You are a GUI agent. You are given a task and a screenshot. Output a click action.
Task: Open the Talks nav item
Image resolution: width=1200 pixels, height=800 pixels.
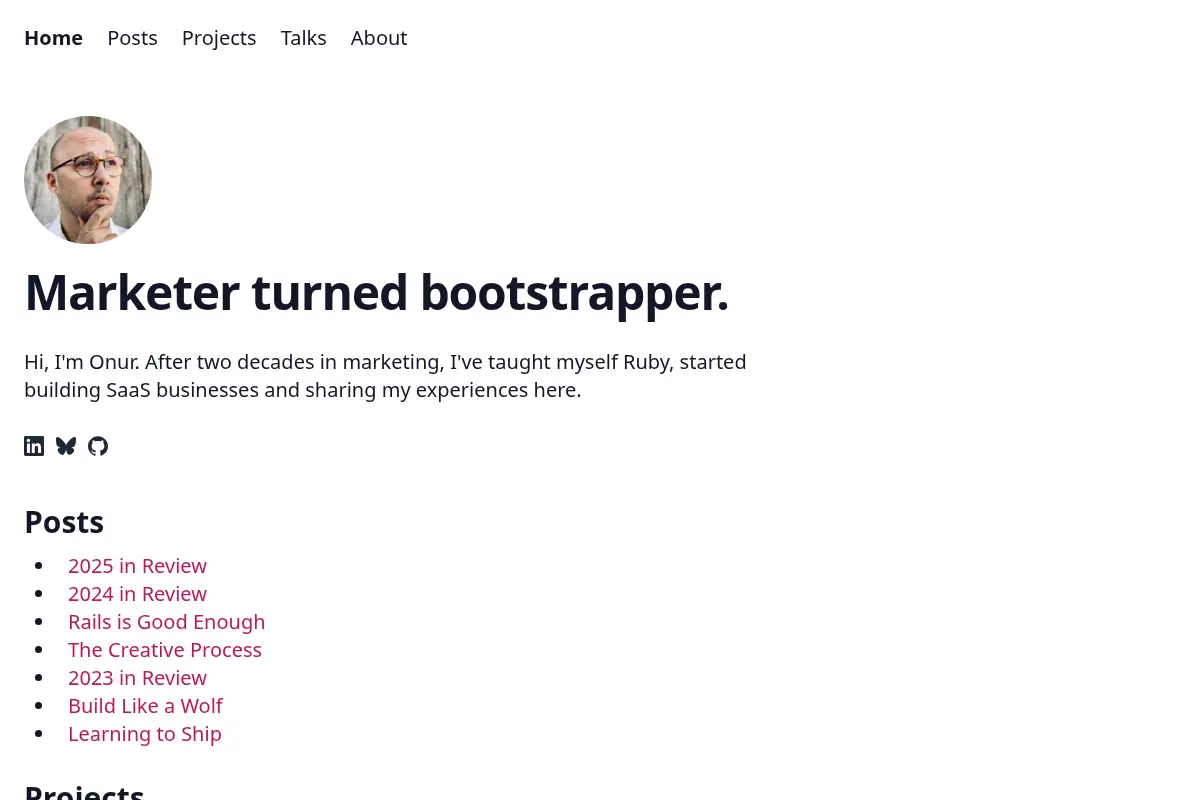[304, 38]
